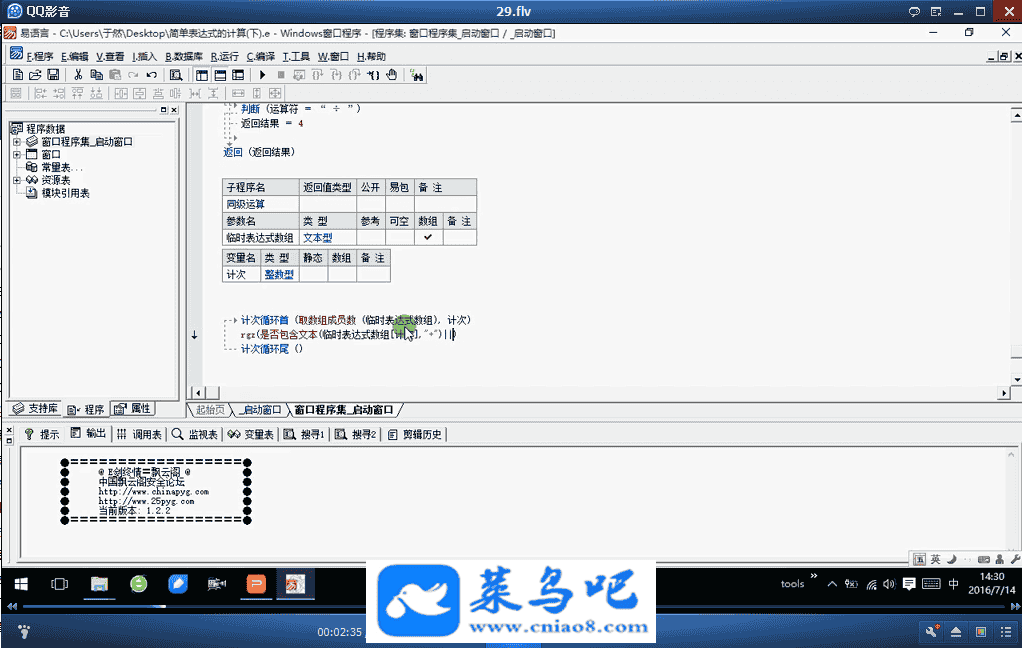
Task: Click the Undo arrow toolbar icon
Action: [151, 75]
